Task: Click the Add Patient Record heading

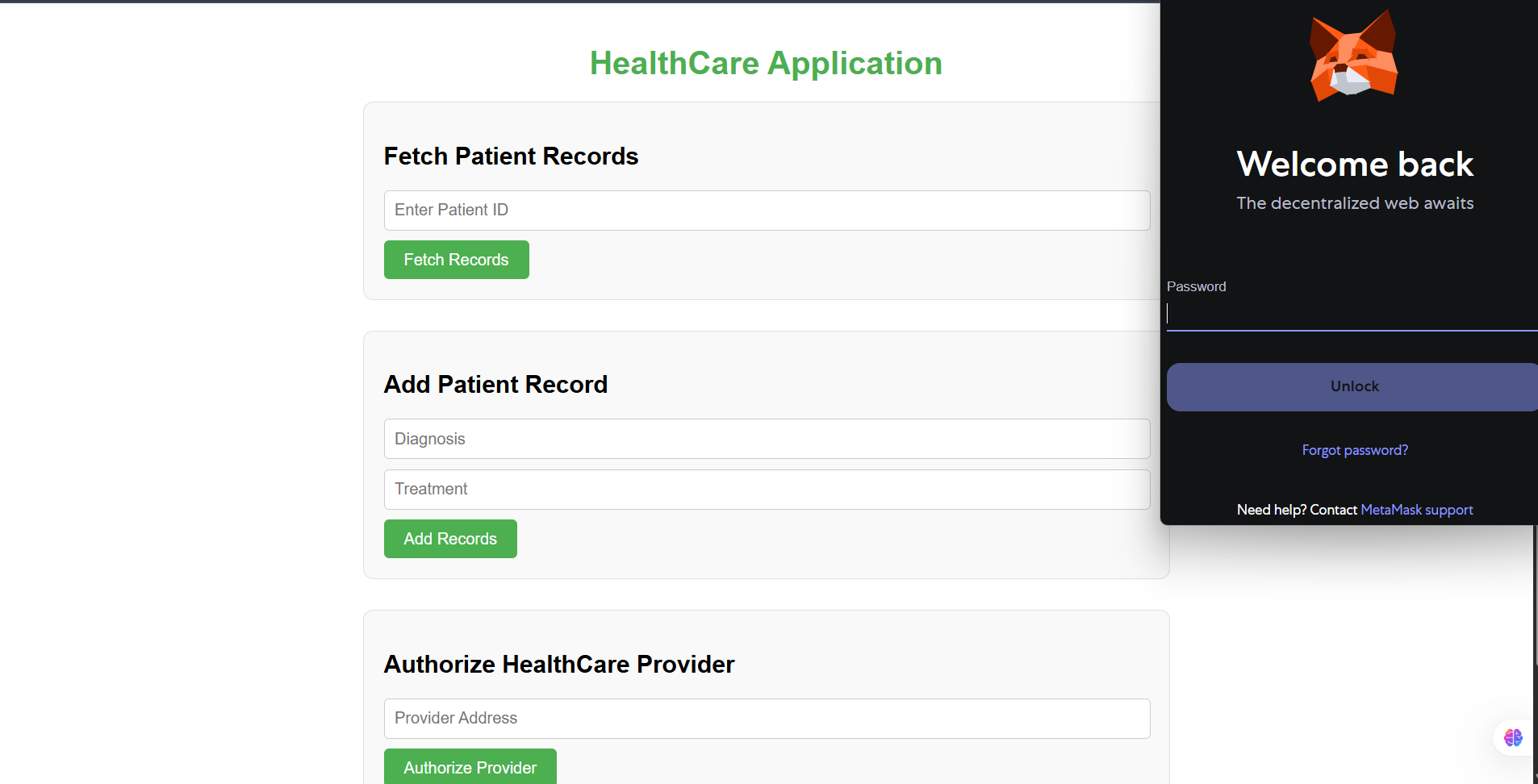Action: tap(495, 384)
